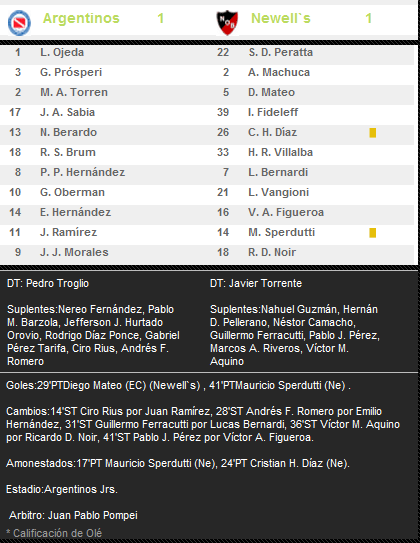Click the Argentinos Juniors team crest
Viewport: 420px width, 543px height.
coord(19,23)
